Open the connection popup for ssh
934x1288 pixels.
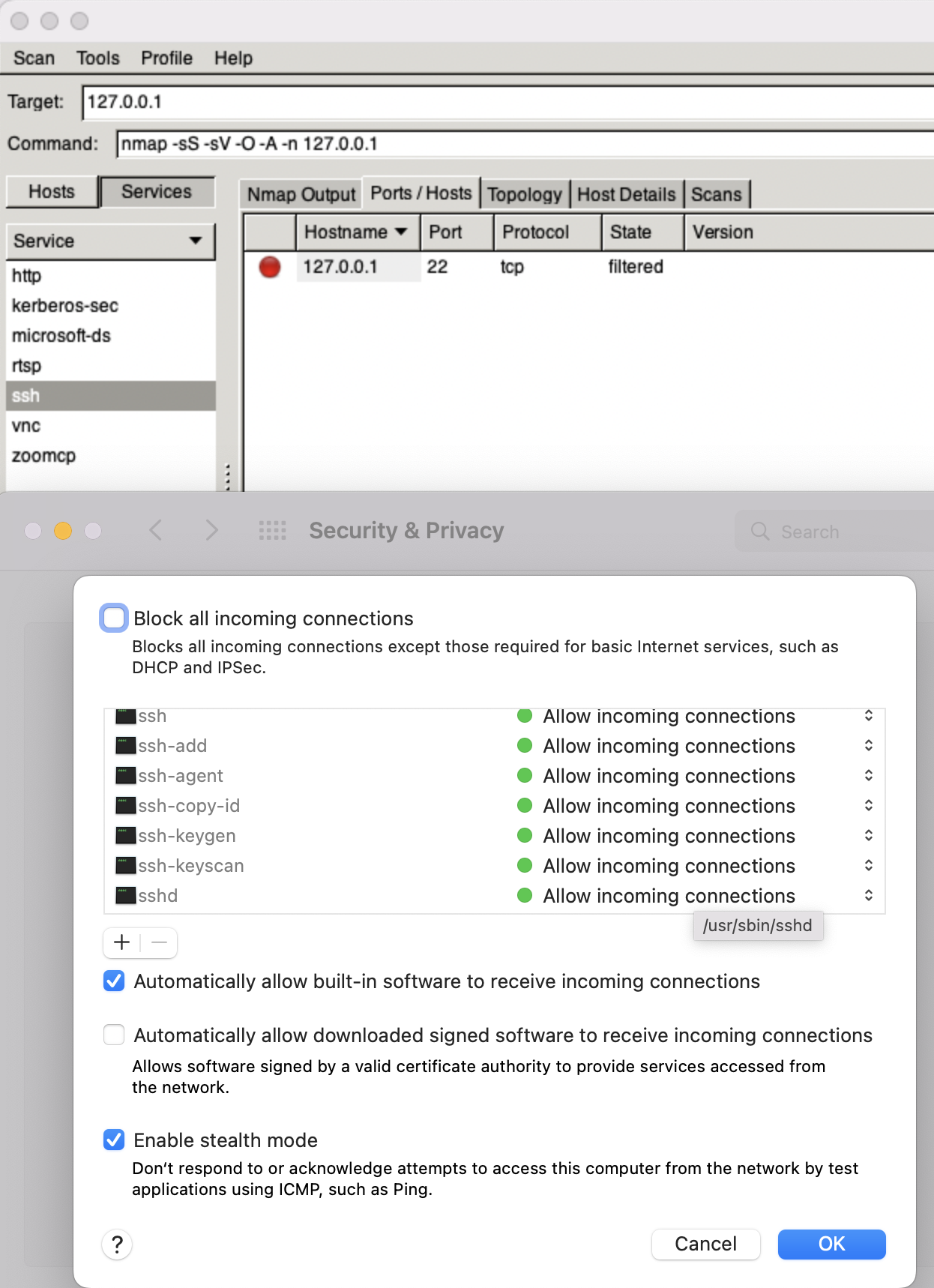tap(869, 716)
